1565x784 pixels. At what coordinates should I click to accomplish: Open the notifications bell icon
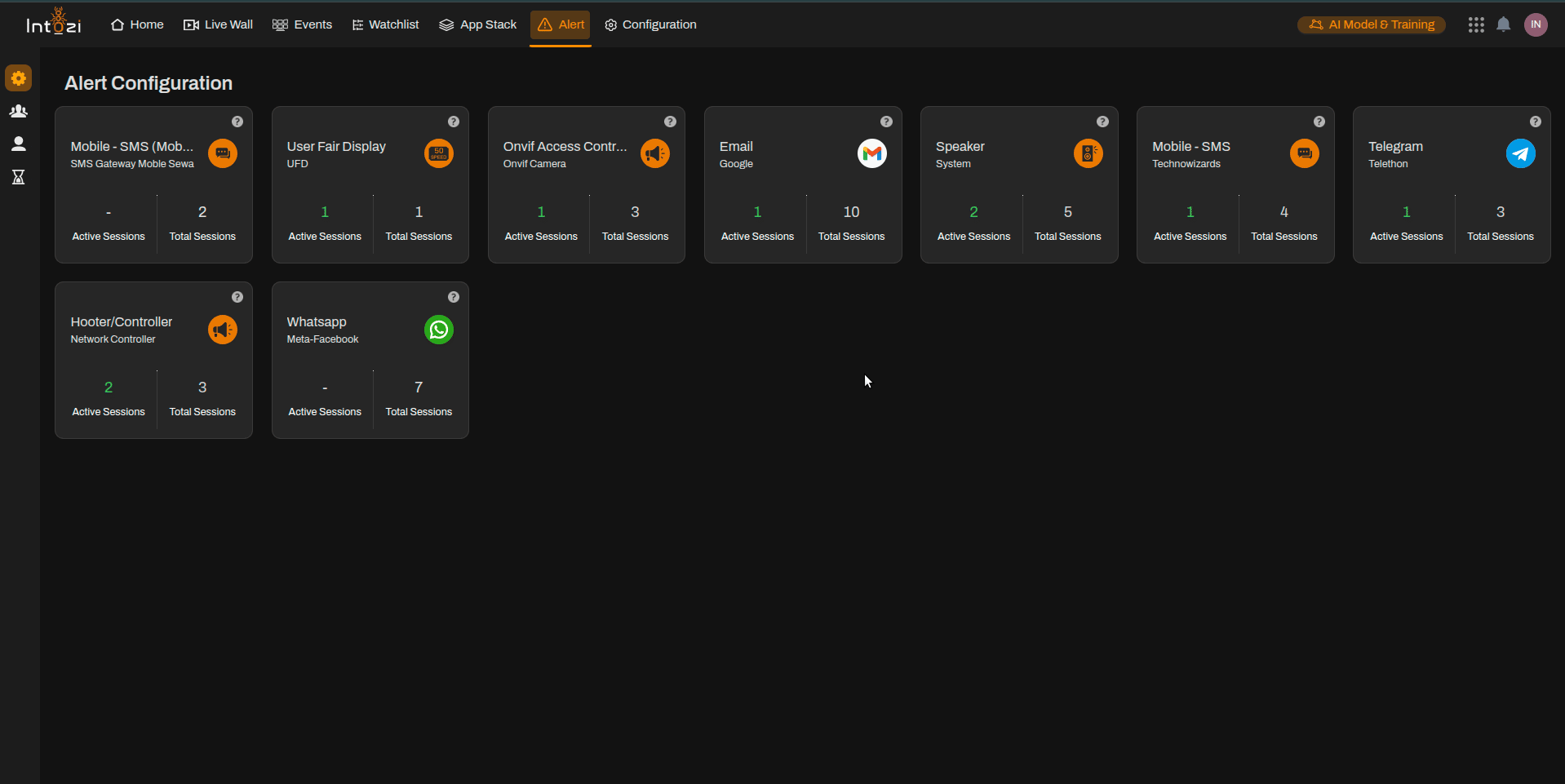coord(1503,24)
